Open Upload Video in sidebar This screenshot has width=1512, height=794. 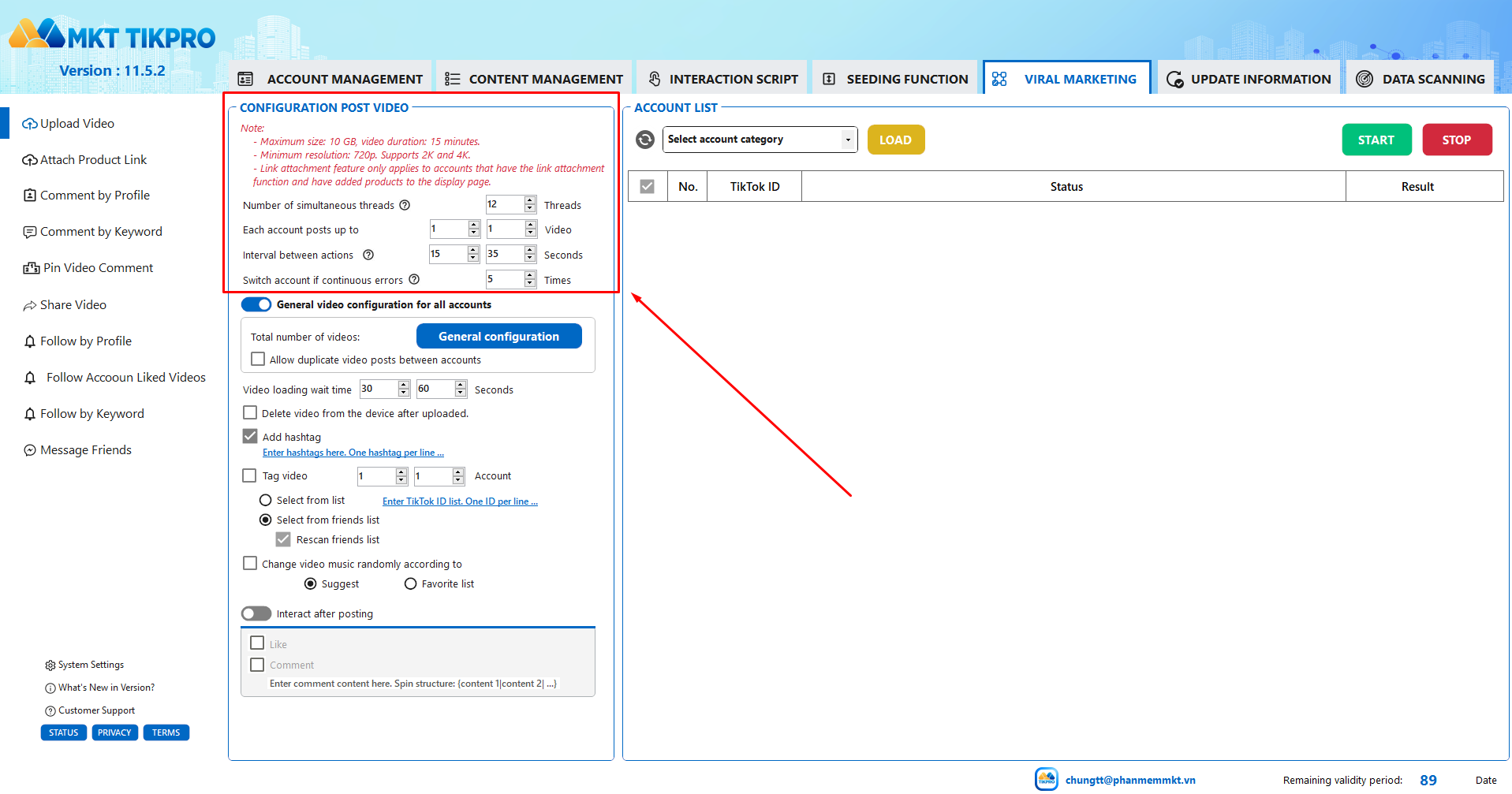click(x=69, y=124)
